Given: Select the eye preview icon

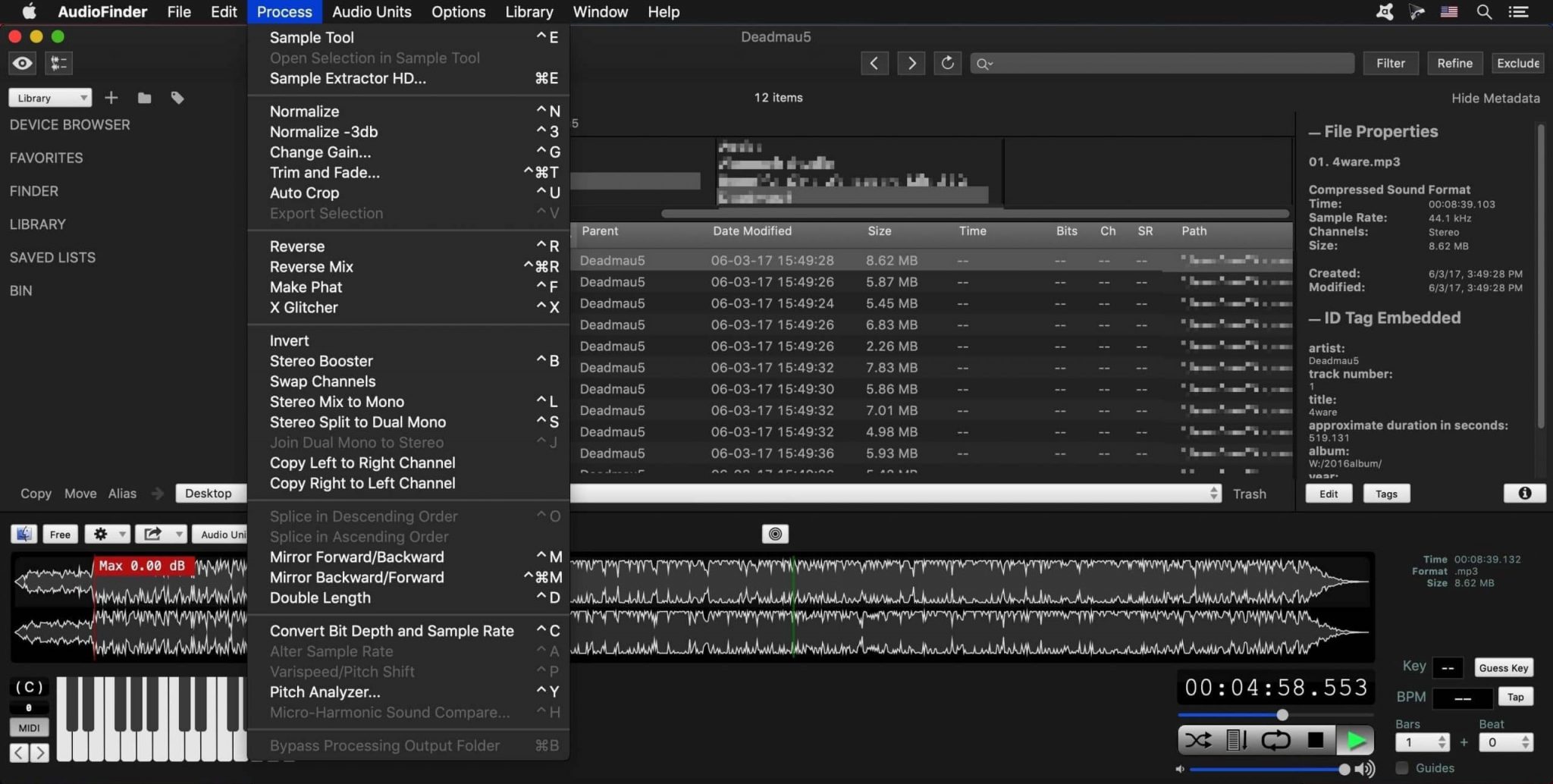Looking at the screenshot, I should [21, 63].
